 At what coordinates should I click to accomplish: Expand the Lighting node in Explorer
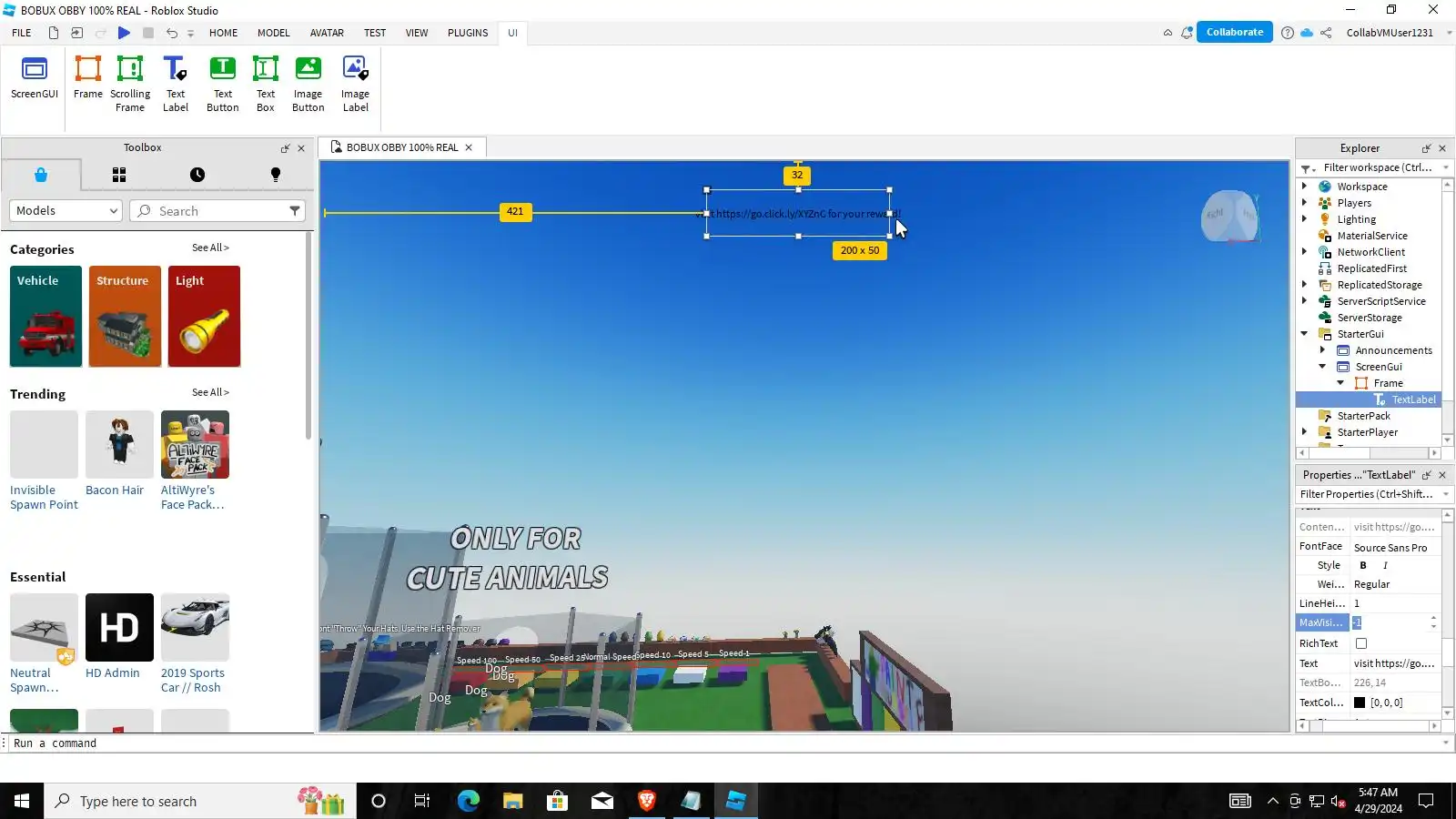1304,218
